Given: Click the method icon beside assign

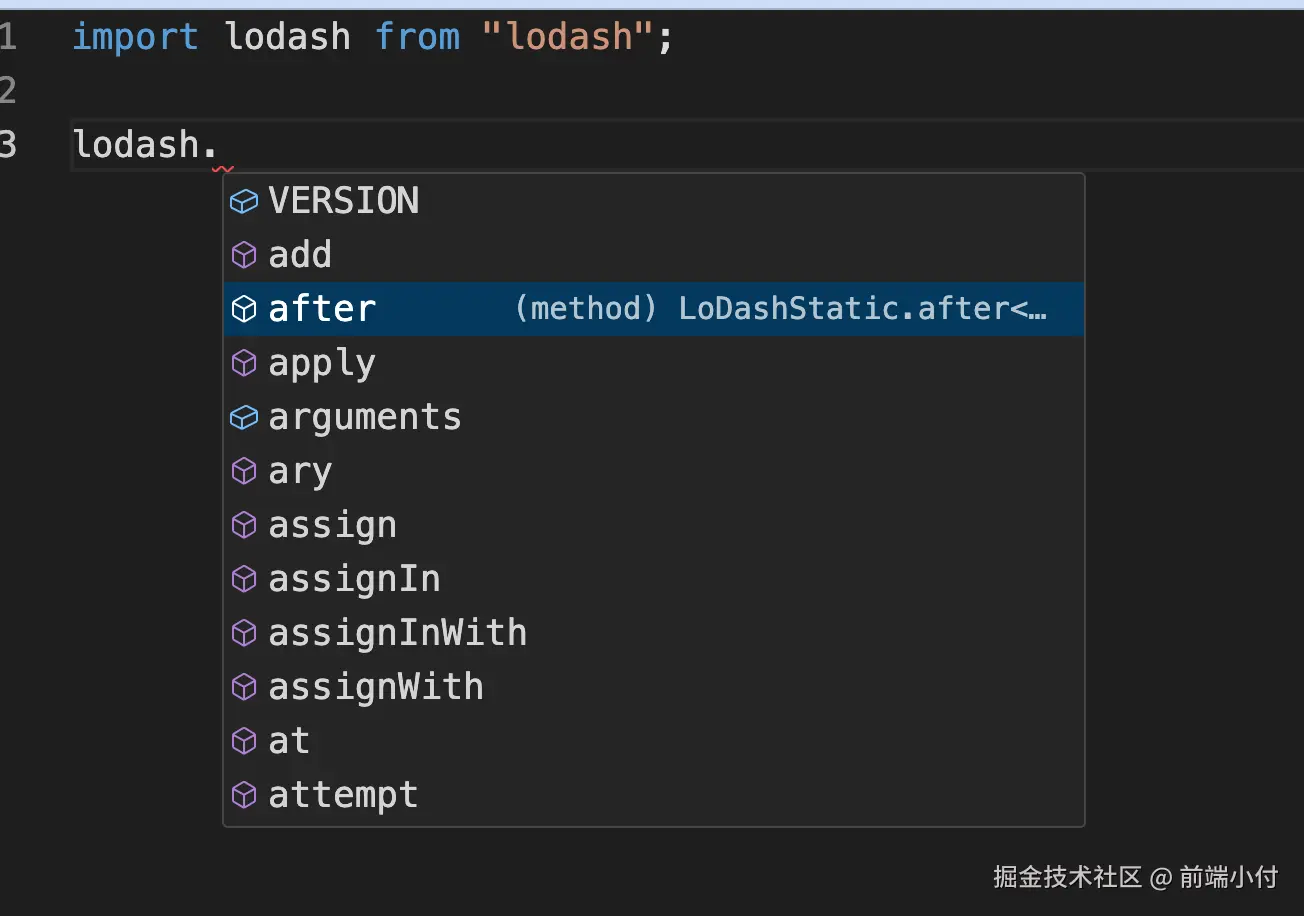Looking at the screenshot, I should pos(244,526).
